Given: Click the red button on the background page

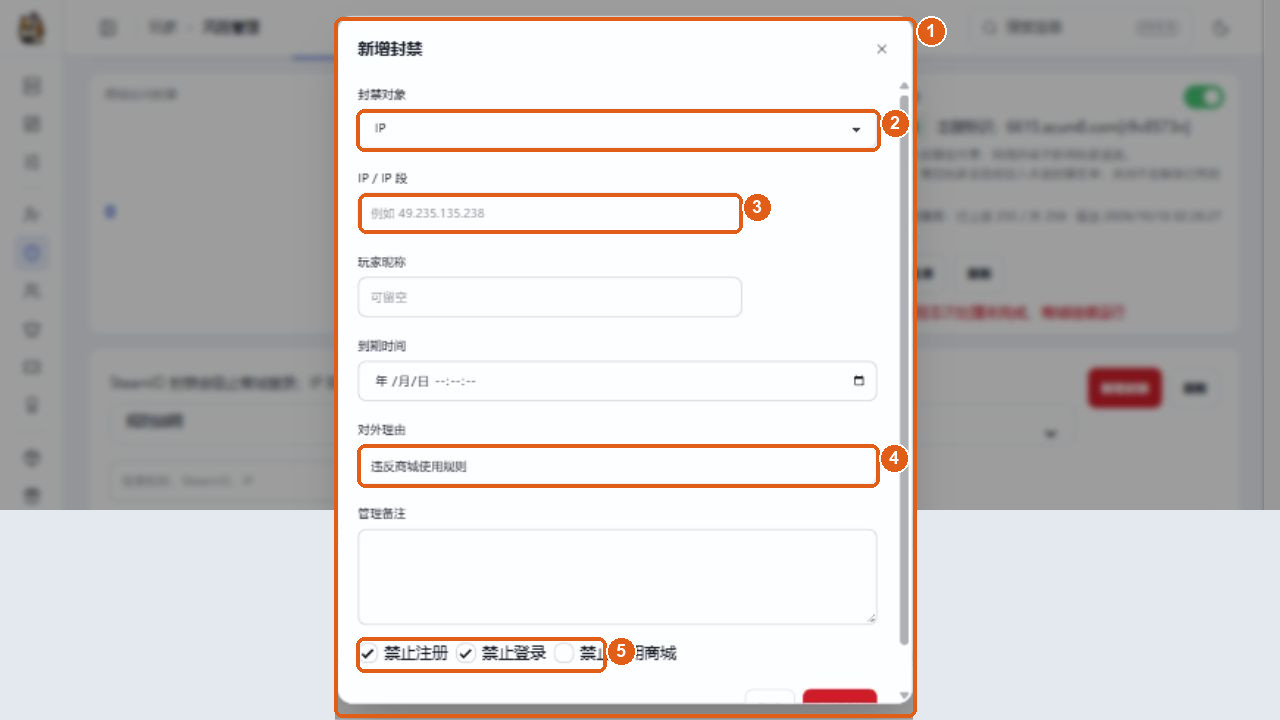Looking at the screenshot, I should [x=1125, y=388].
